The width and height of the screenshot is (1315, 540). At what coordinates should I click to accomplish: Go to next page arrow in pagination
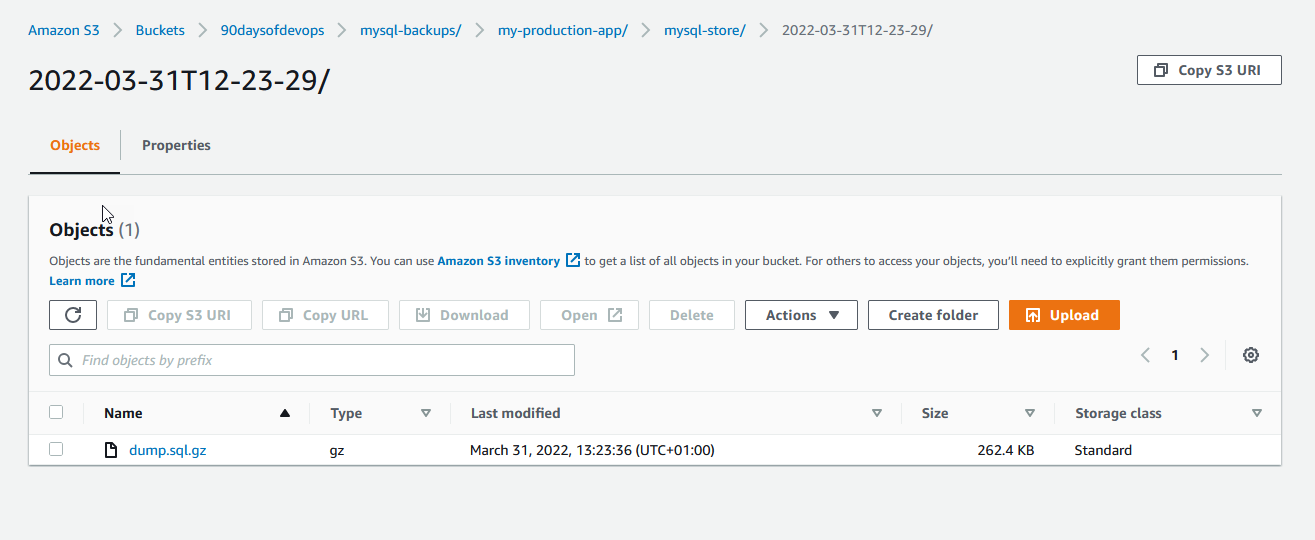tap(1205, 355)
